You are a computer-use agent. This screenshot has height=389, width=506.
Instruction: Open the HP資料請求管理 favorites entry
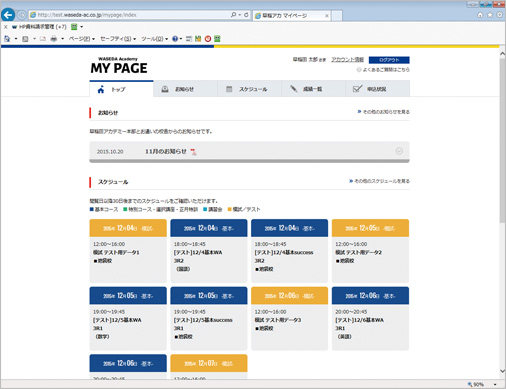click(39, 27)
